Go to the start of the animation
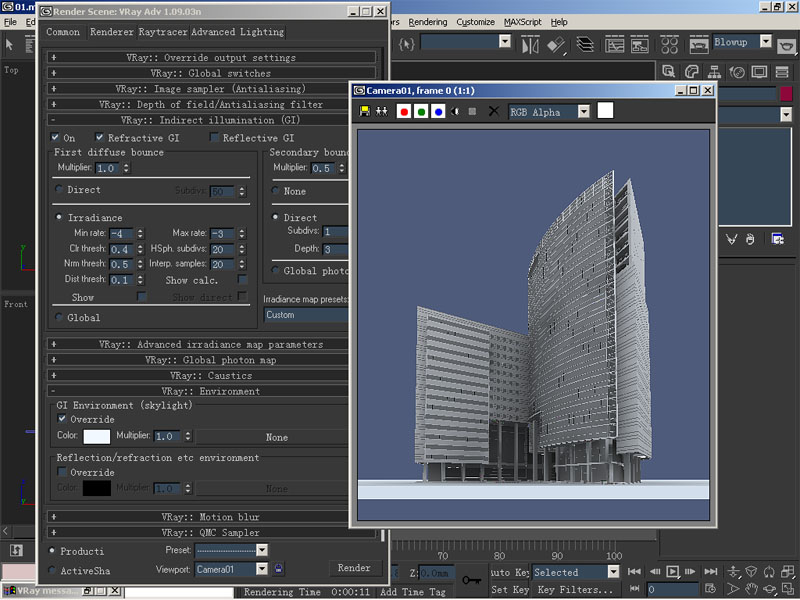Image resolution: width=800 pixels, height=600 pixels. [x=634, y=571]
